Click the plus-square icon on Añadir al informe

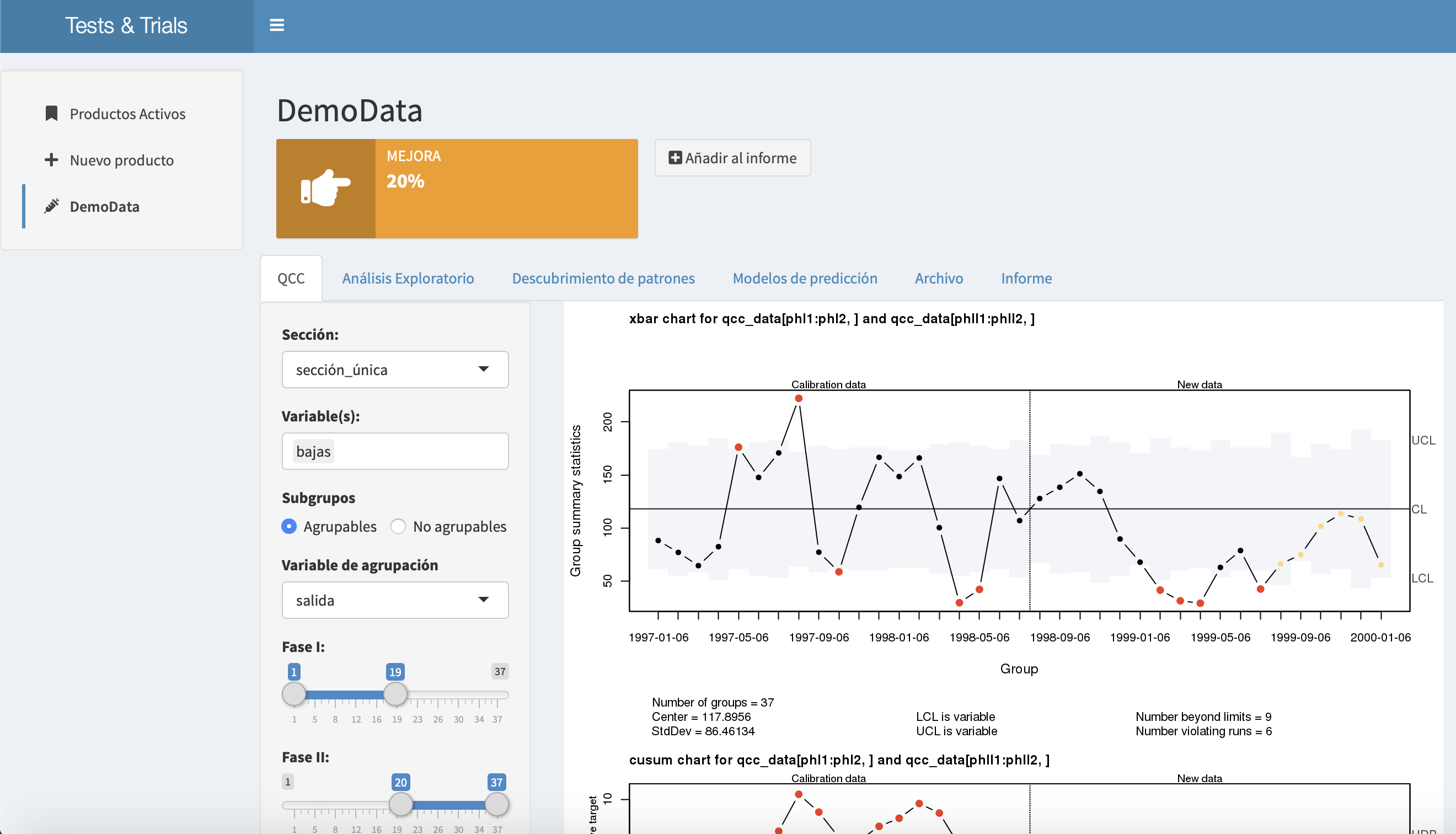(675, 158)
